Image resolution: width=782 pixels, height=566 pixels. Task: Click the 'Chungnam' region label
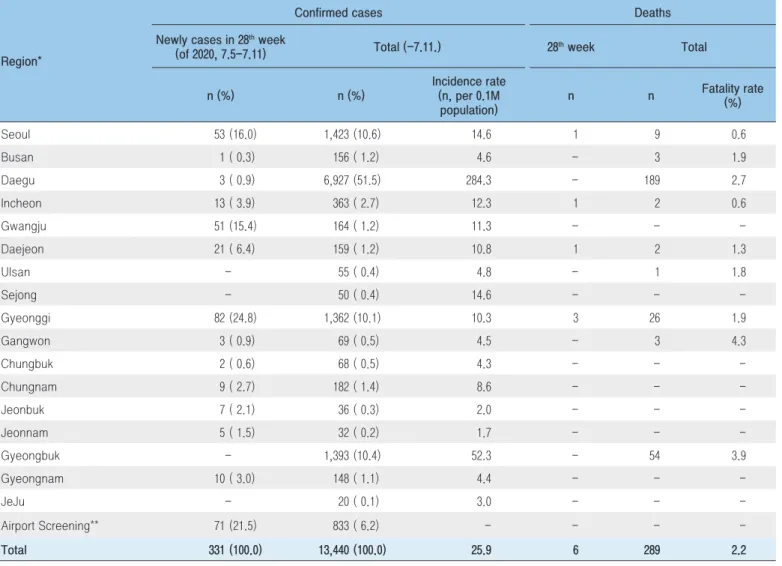coord(28,386)
